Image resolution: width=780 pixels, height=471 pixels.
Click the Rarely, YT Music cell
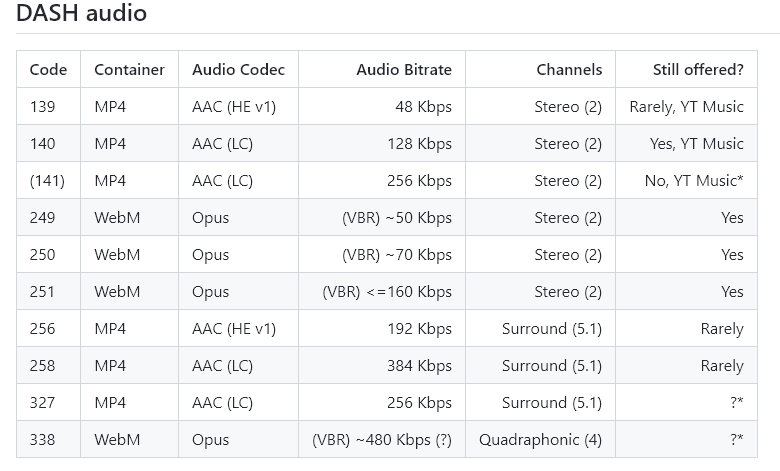(686, 107)
